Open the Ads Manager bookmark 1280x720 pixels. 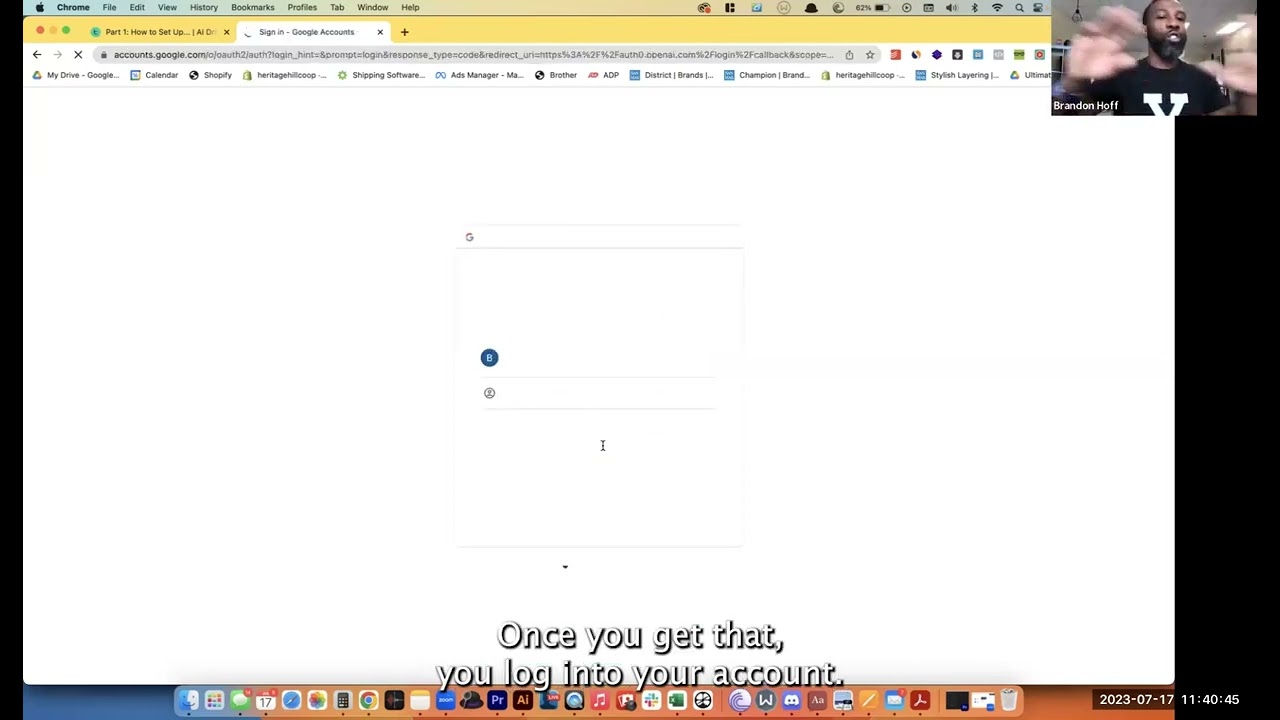pyautogui.click(x=479, y=75)
